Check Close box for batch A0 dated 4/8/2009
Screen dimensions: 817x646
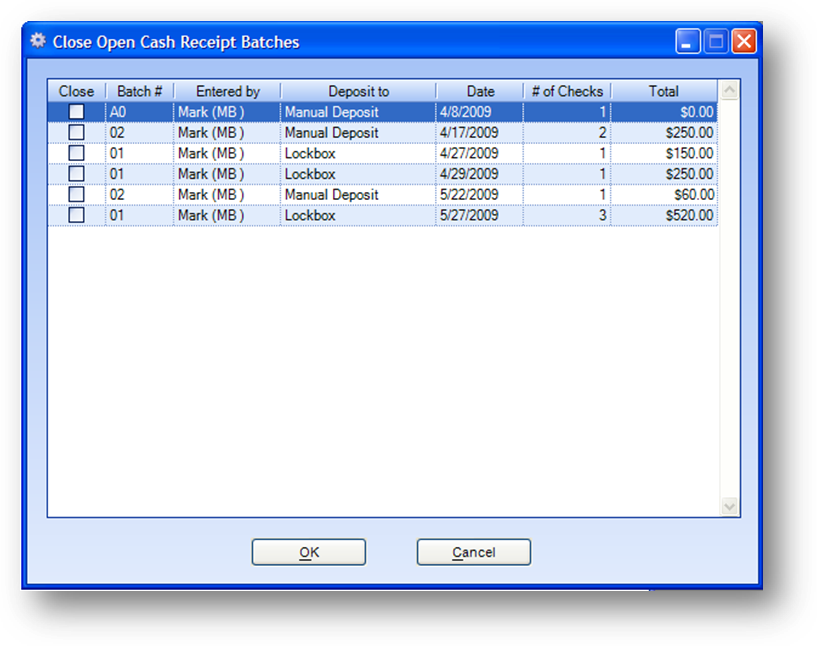pos(77,111)
